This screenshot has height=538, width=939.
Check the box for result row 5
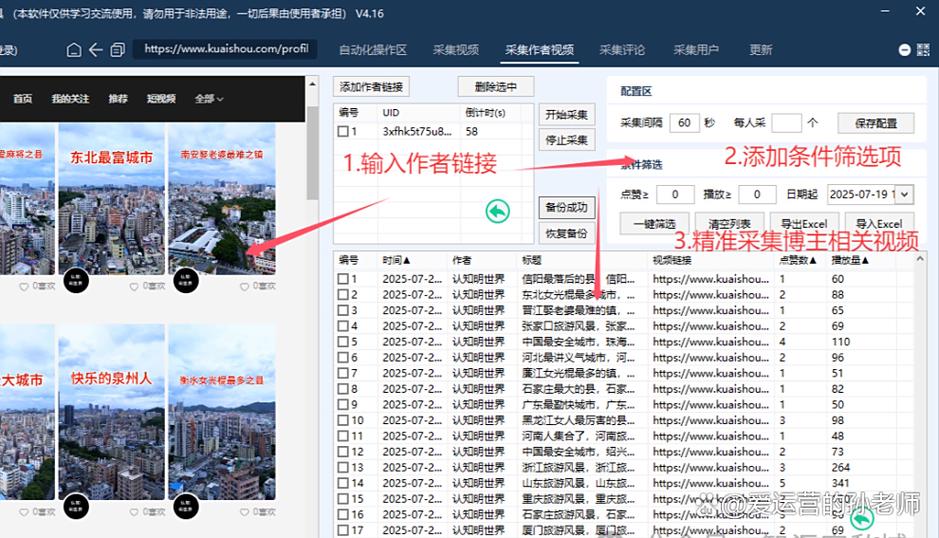click(344, 342)
